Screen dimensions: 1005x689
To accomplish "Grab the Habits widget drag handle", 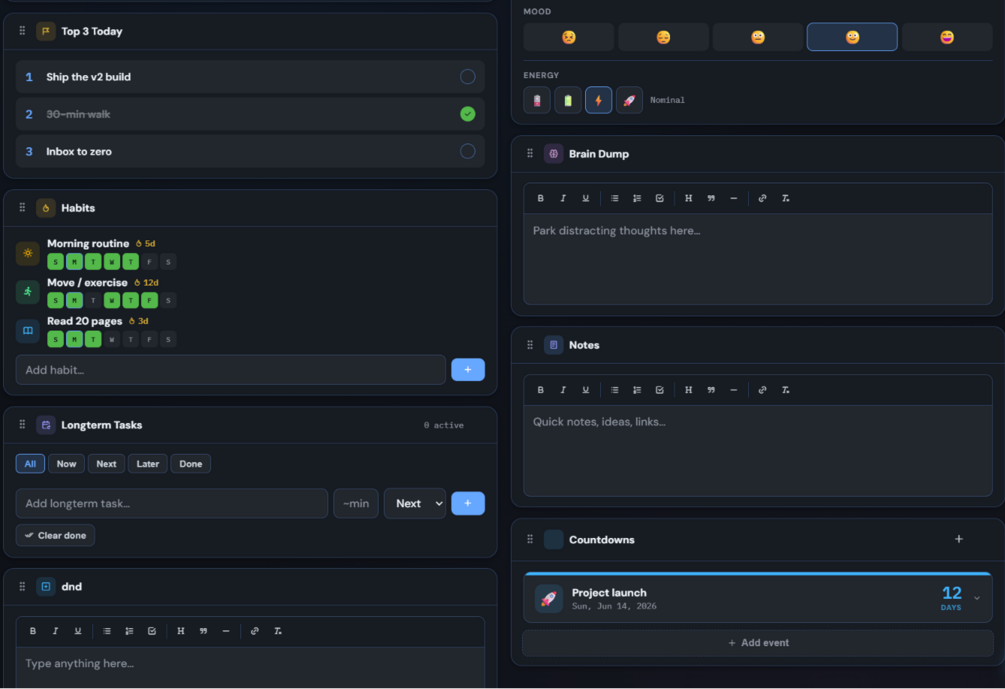I will tap(22, 208).
